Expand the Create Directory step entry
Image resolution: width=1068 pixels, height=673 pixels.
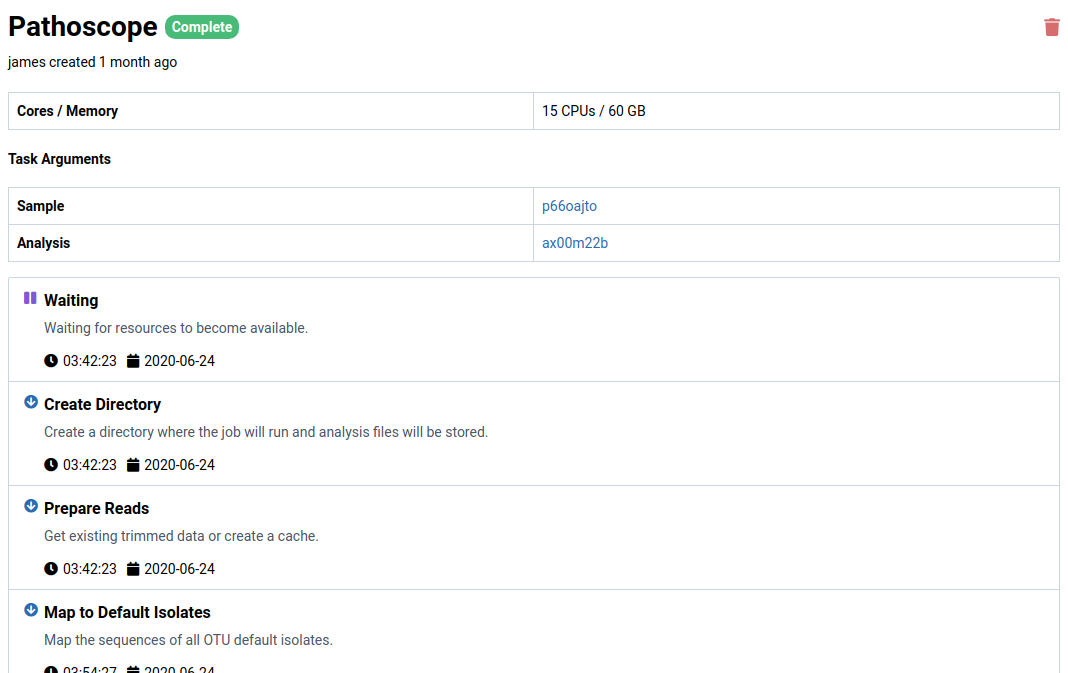pos(534,432)
